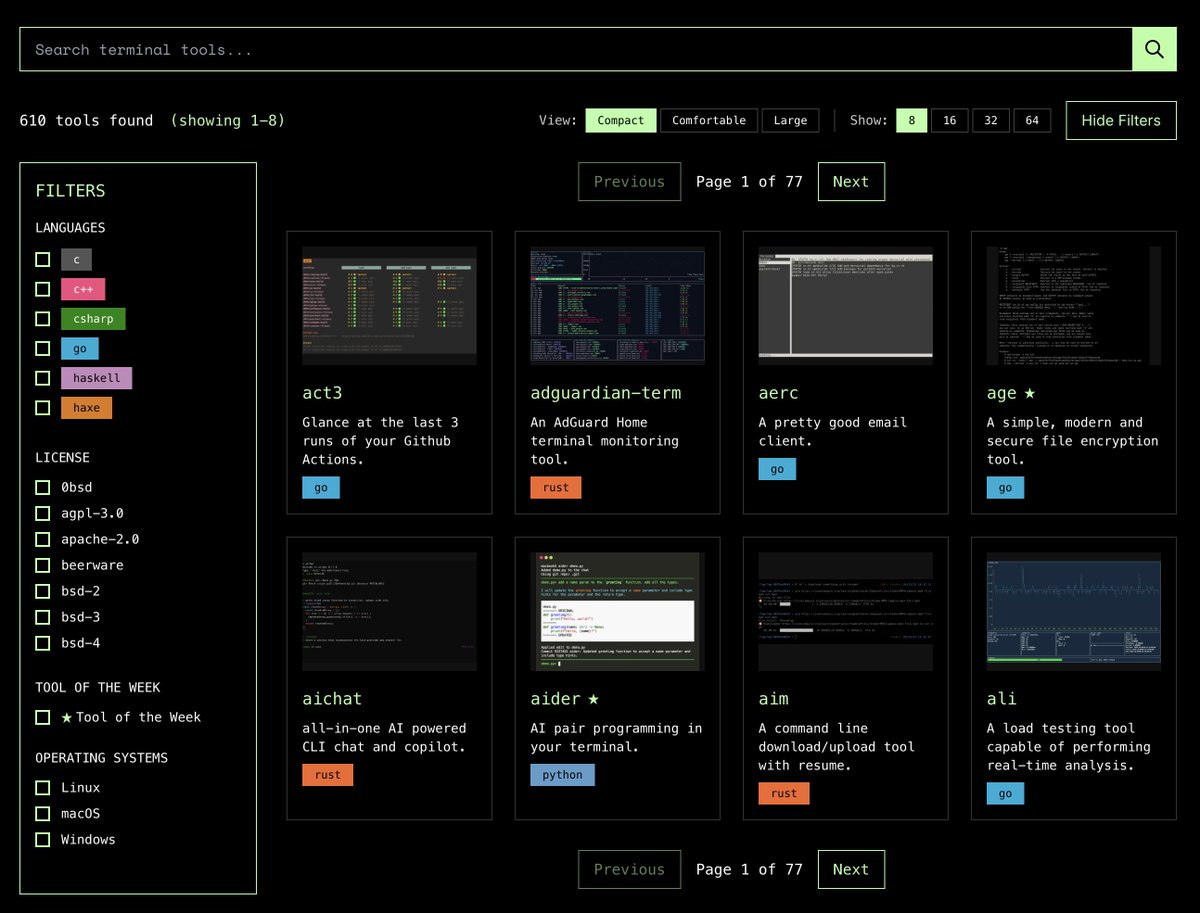The width and height of the screenshot is (1200, 913).
Task: Click the haskell language filter tag
Action: [x=96, y=378]
